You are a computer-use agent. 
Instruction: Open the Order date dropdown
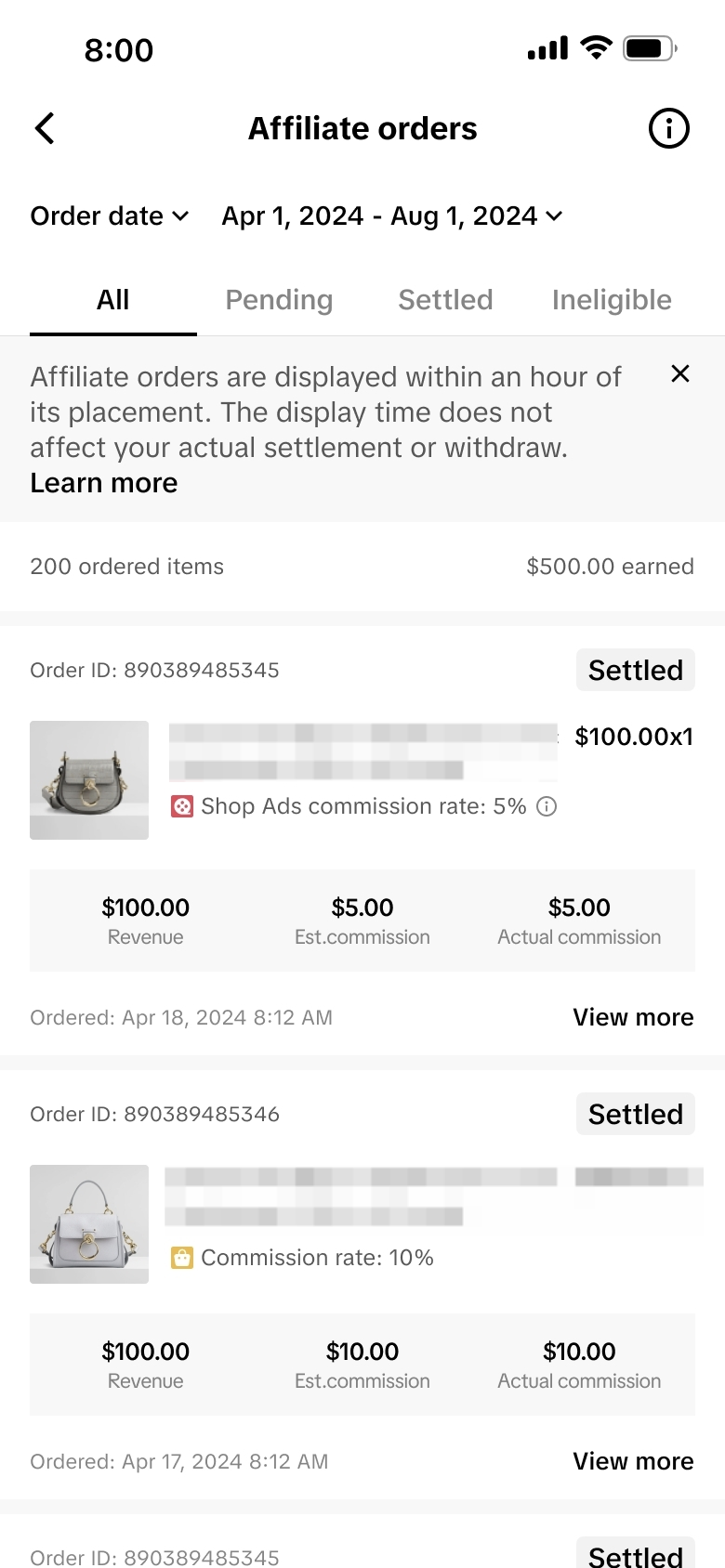[x=110, y=216]
